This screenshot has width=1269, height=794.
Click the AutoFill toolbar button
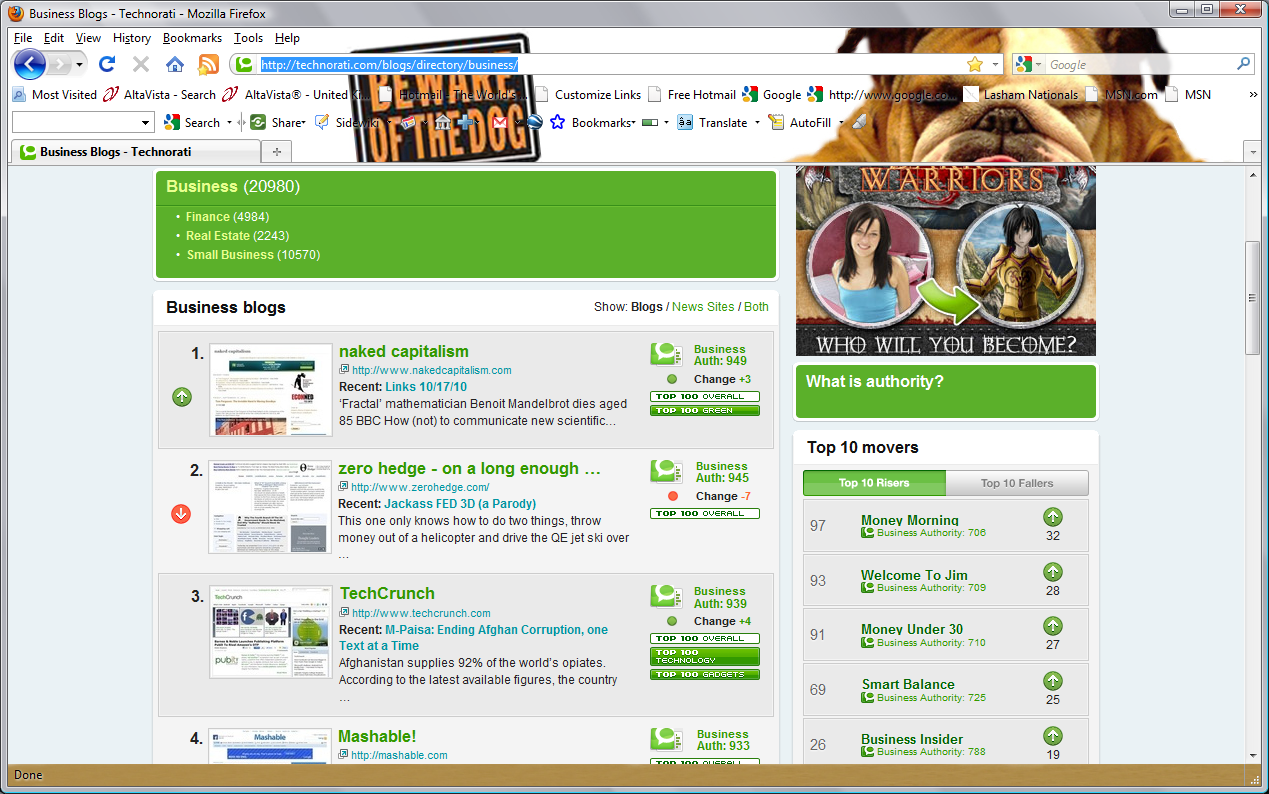click(801, 122)
